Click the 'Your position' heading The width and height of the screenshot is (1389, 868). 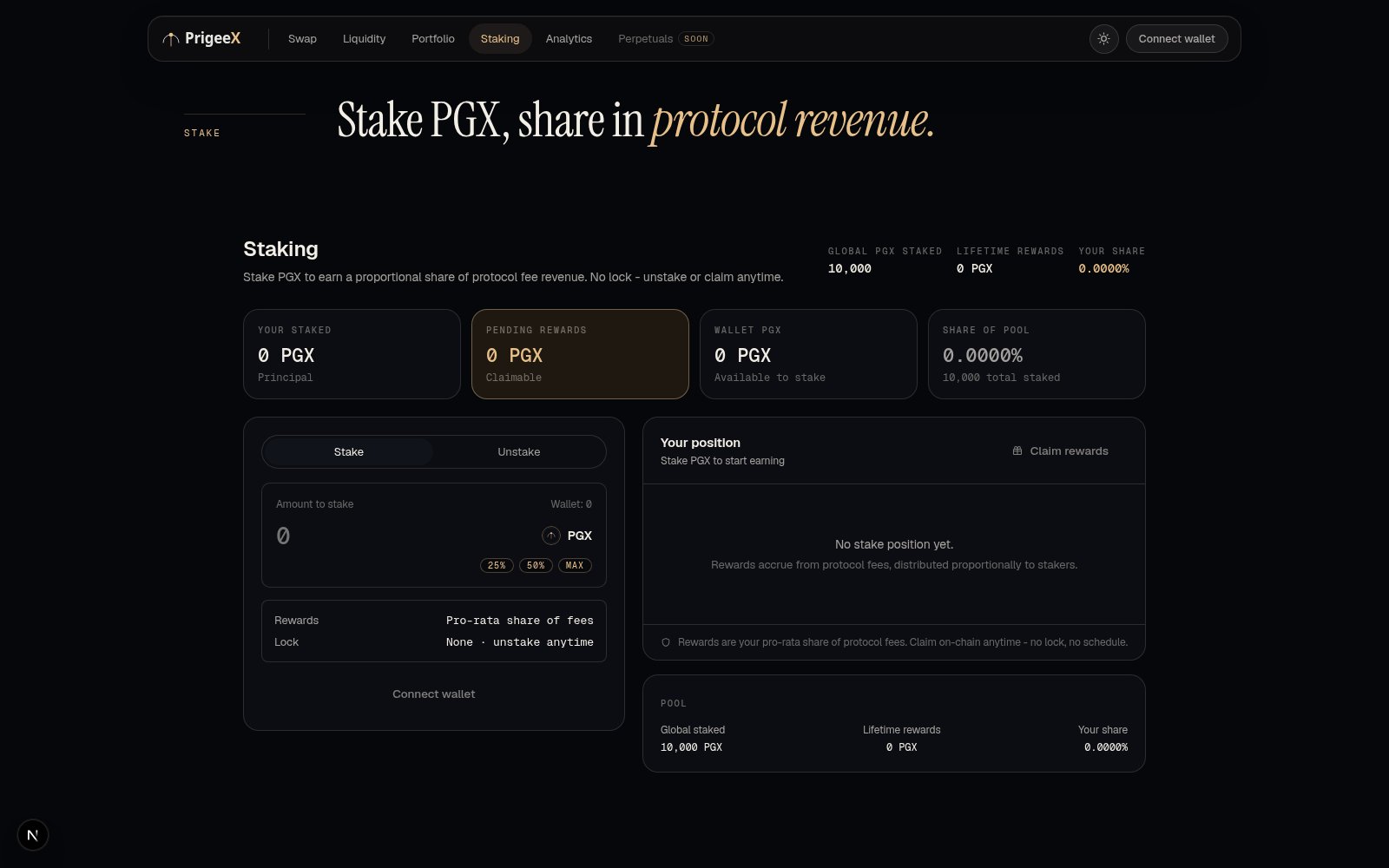pyautogui.click(x=701, y=443)
